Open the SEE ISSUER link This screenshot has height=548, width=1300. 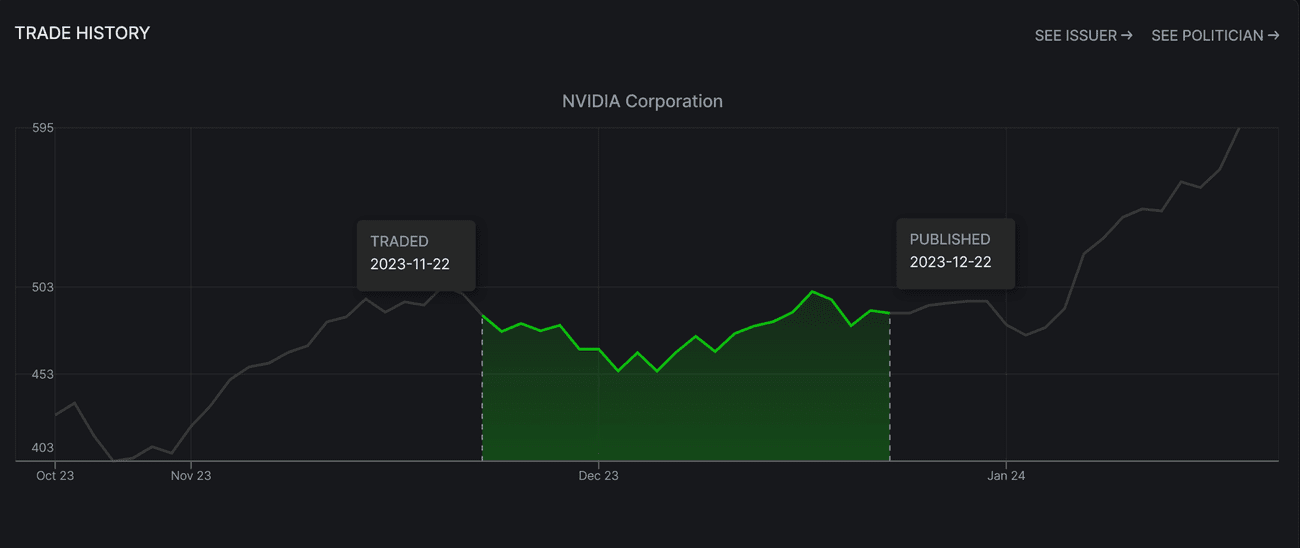1083,36
